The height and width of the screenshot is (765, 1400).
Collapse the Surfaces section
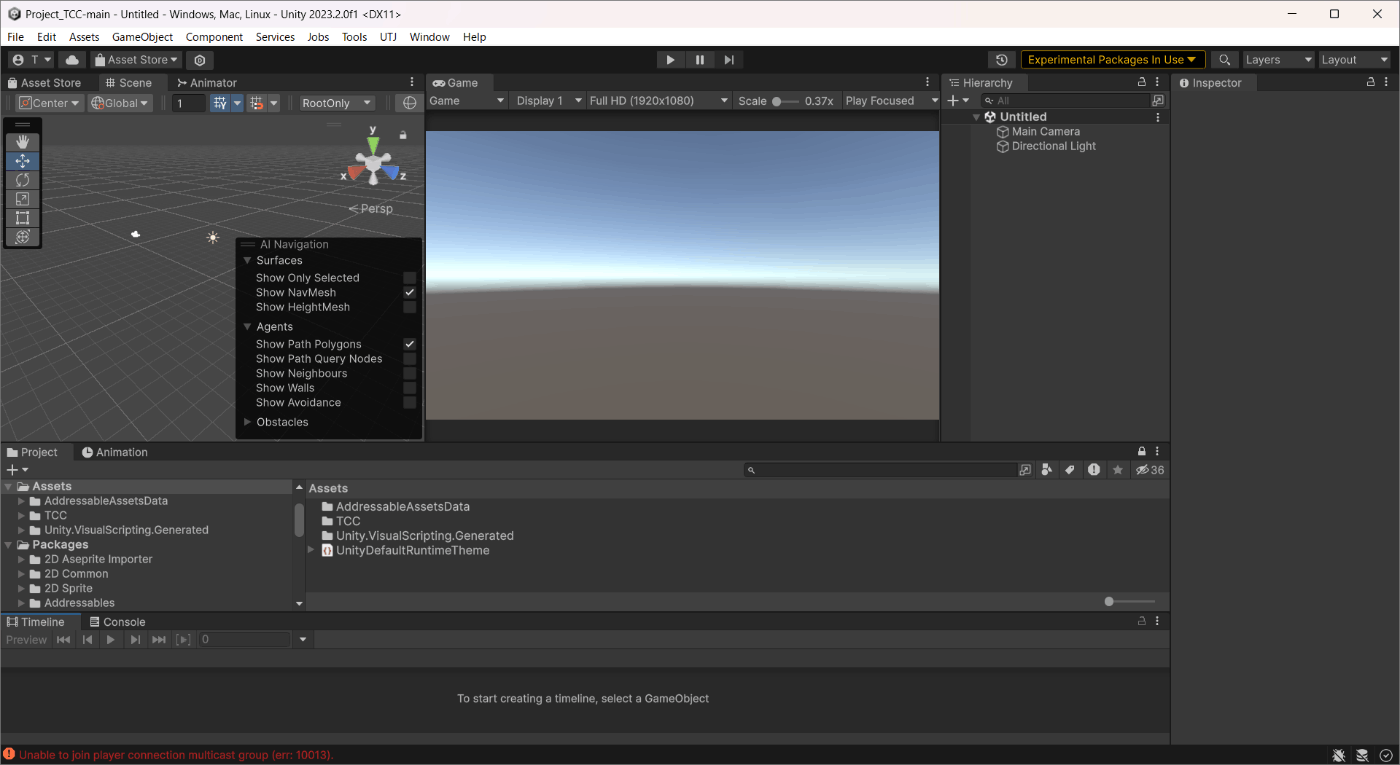(248, 260)
